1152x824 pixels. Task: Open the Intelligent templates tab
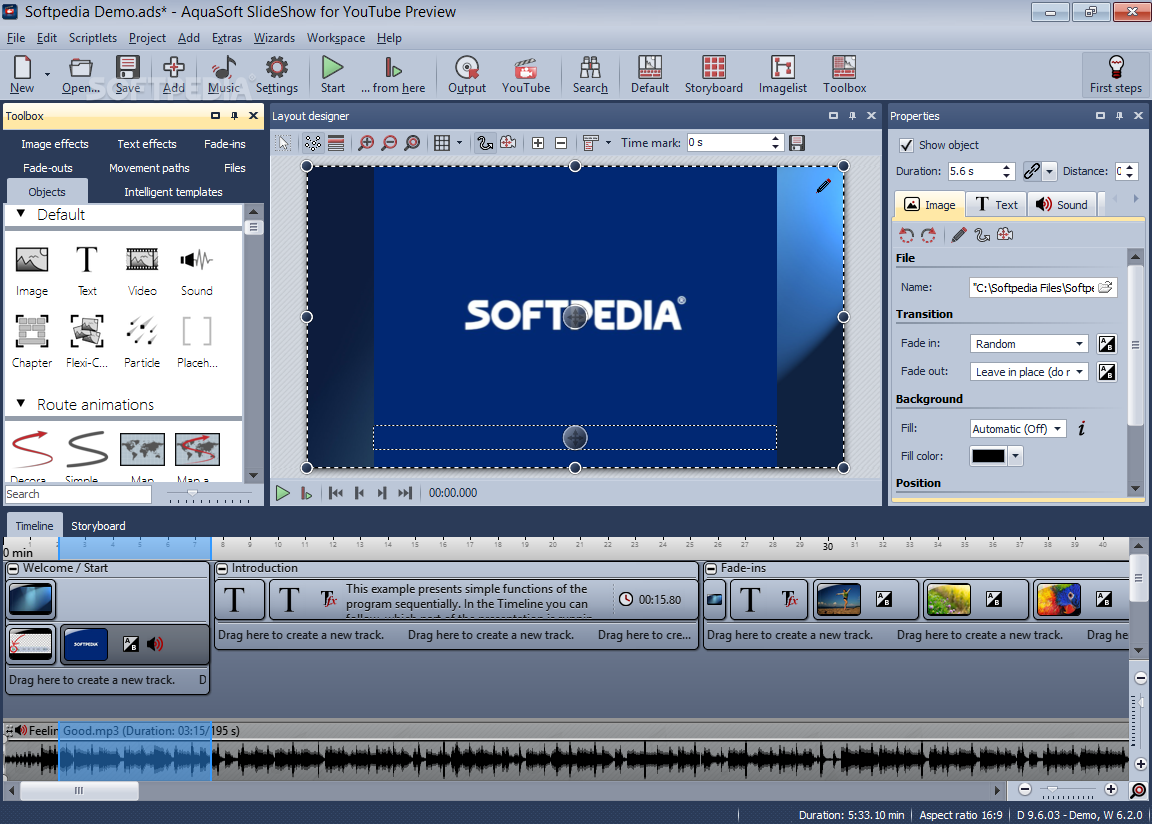click(173, 192)
